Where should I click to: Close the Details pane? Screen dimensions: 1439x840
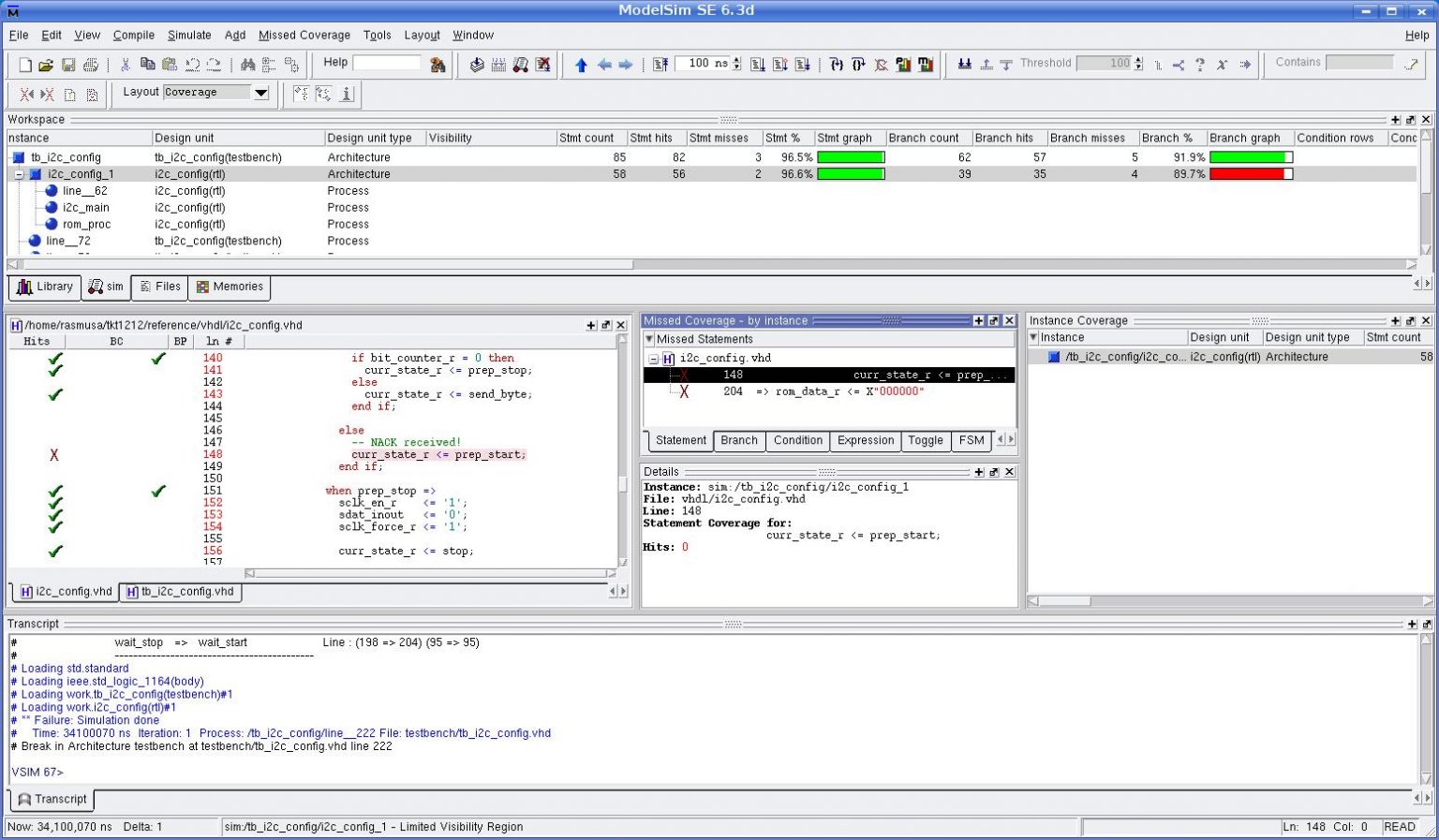point(1009,472)
